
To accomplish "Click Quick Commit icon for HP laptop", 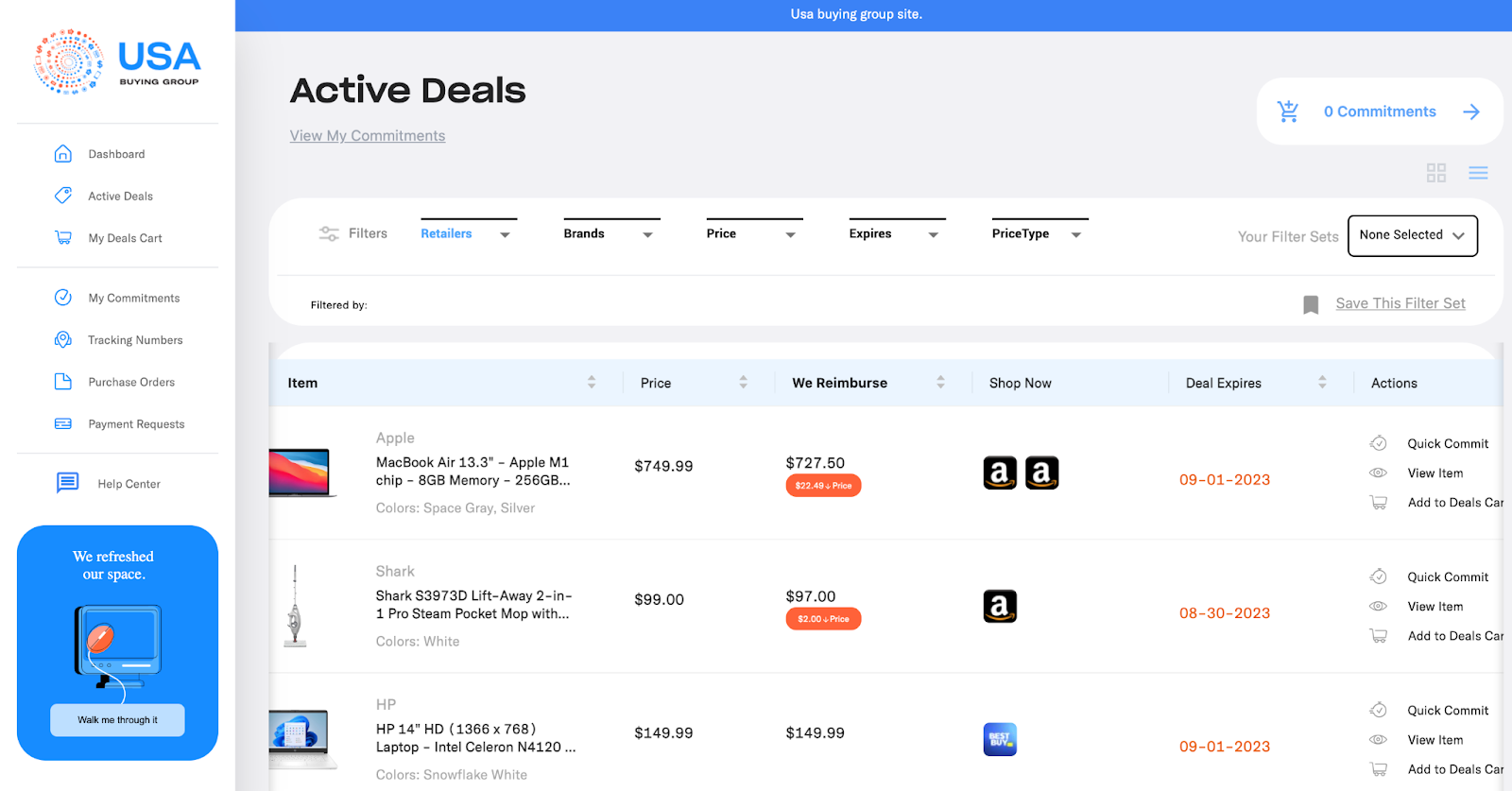I will tap(1379, 710).
